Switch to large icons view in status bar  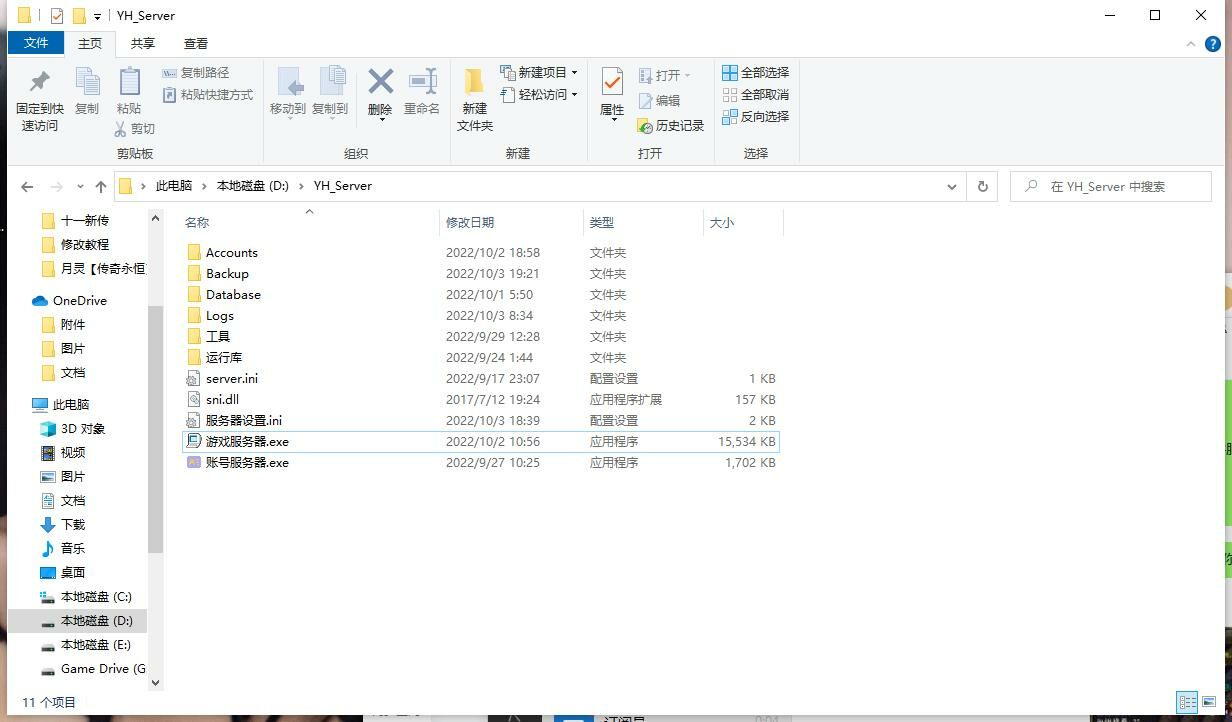pyautogui.click(x=1211, y=702)
